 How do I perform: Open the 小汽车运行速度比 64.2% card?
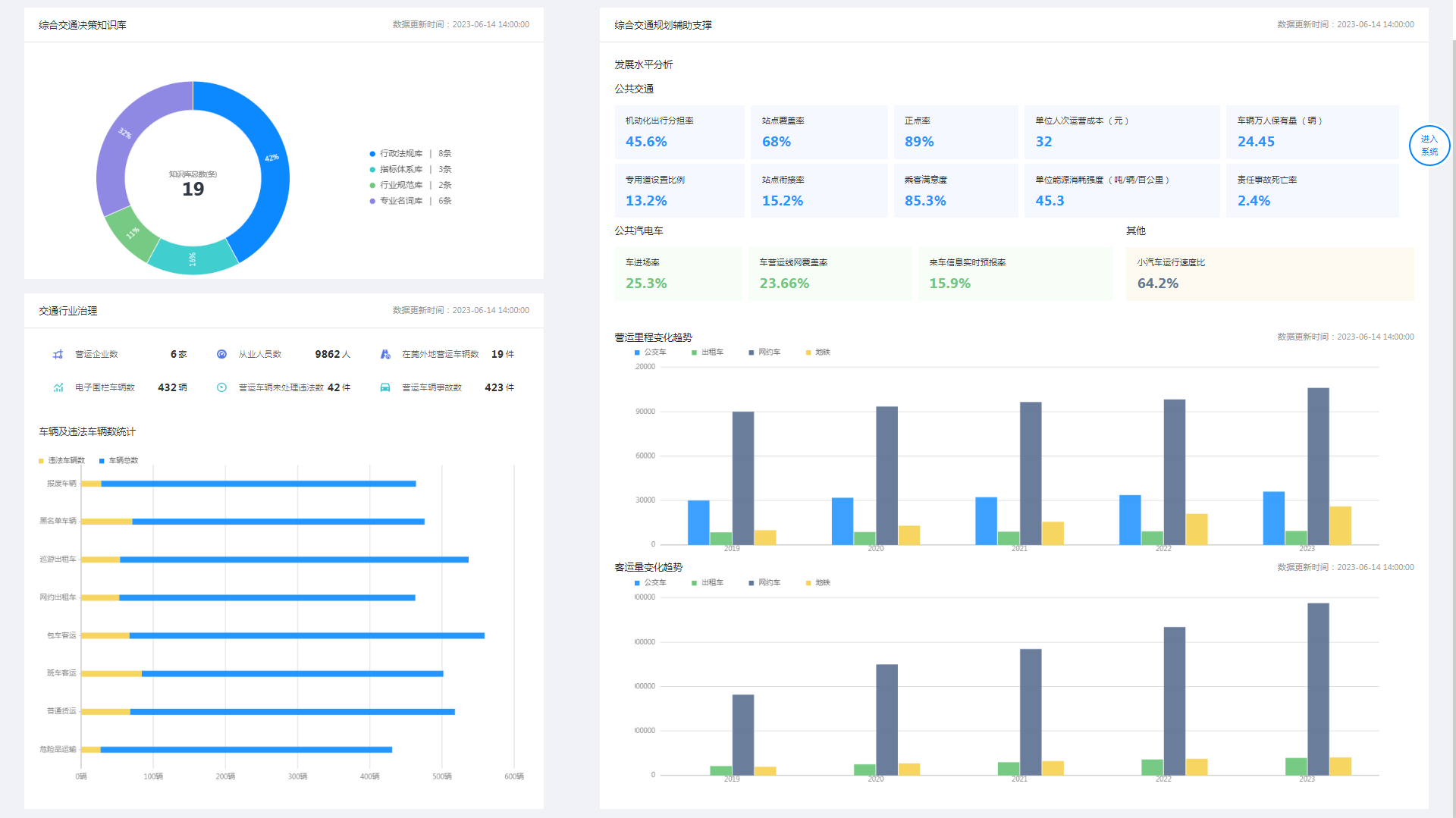pyautogui.click(x=1269, y=274)
